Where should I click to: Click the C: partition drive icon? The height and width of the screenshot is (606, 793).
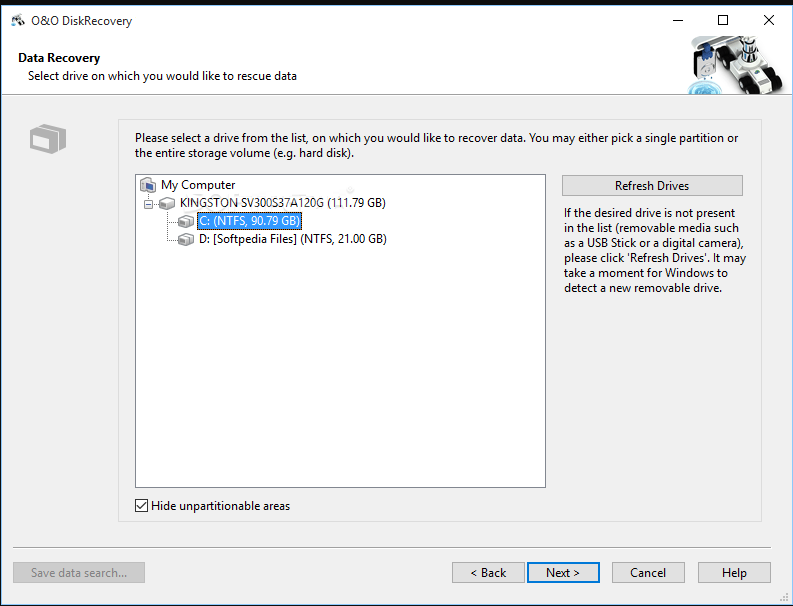click(x=186, y=221)
